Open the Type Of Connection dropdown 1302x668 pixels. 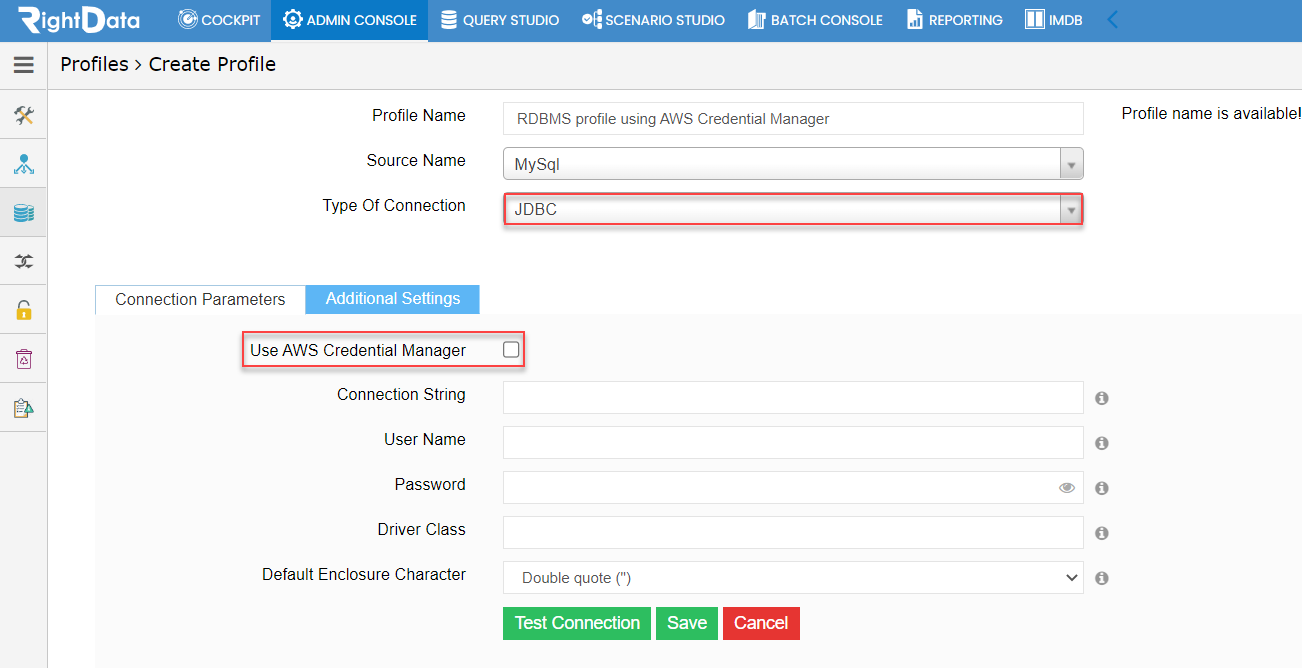pyautogui.click(x=793, y=210)
